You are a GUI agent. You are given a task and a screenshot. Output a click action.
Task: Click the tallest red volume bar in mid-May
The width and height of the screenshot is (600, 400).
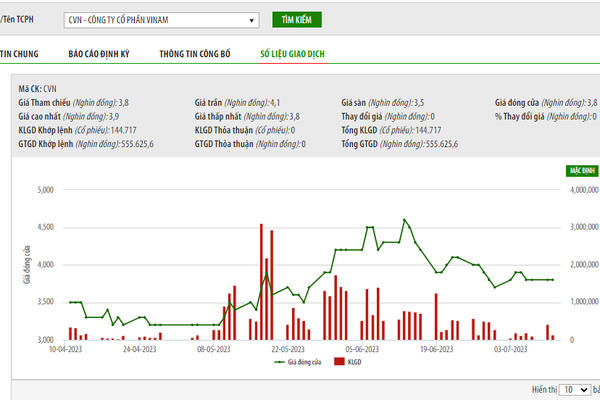pyautogui.click(x=262, y=282)
